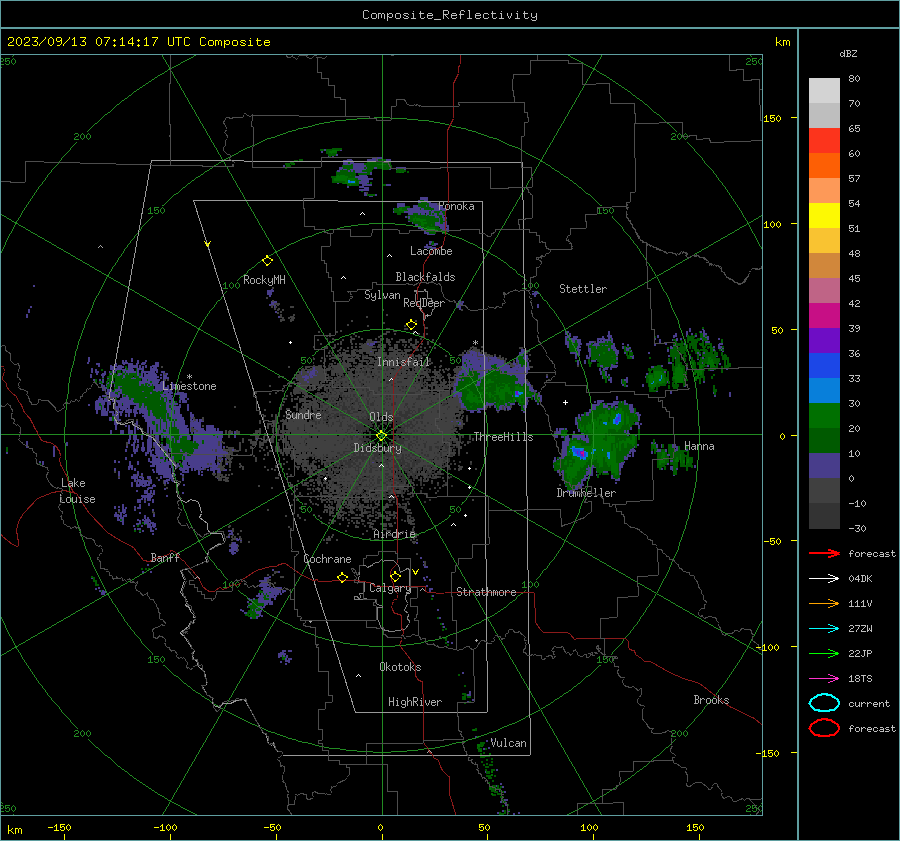Click the Okotoks label
This screenshot has height=841, width=900.
pyautogui.click(x=400, y=666)
